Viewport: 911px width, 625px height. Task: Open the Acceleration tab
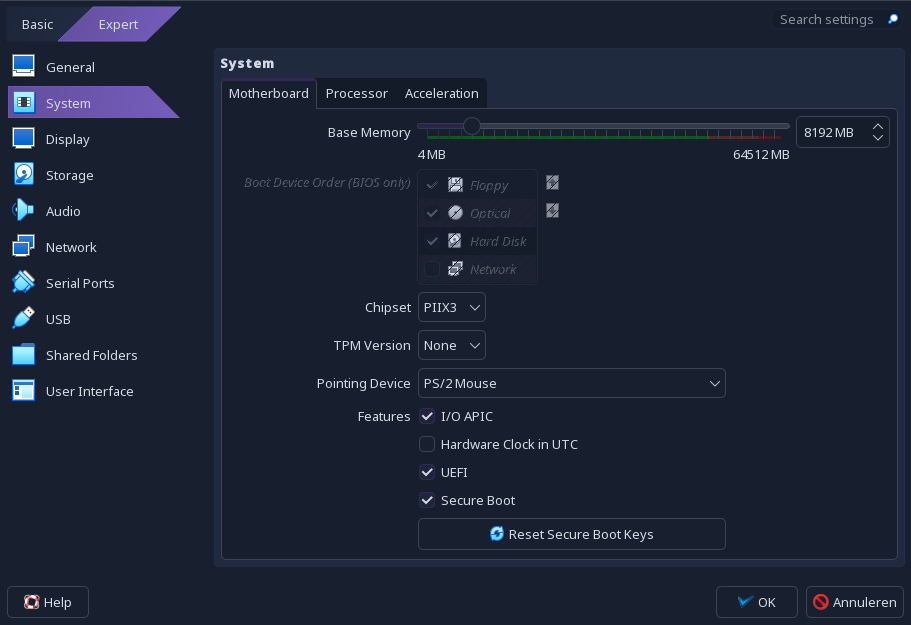[442, 94]
